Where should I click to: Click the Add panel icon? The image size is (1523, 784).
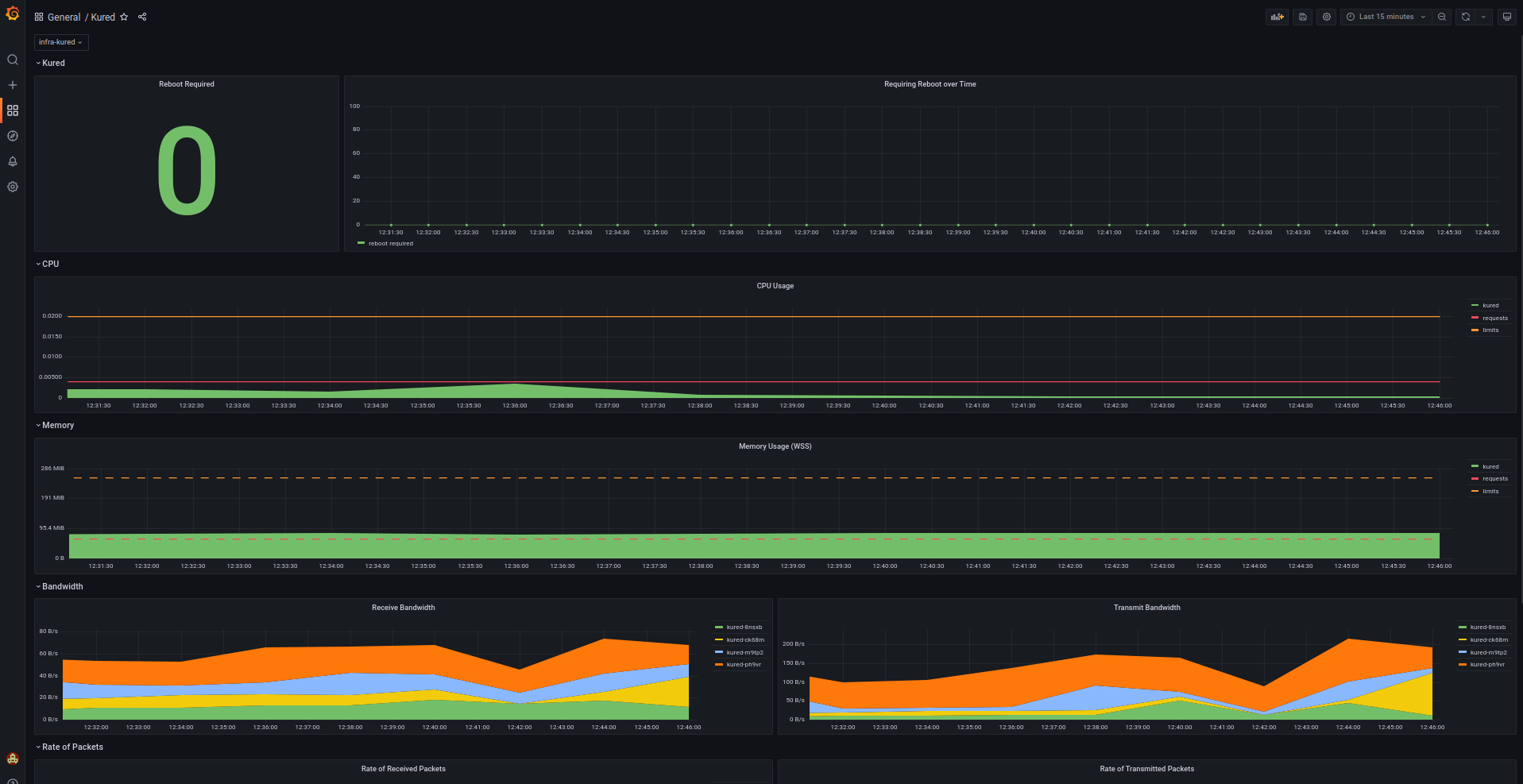[1278, 17]
